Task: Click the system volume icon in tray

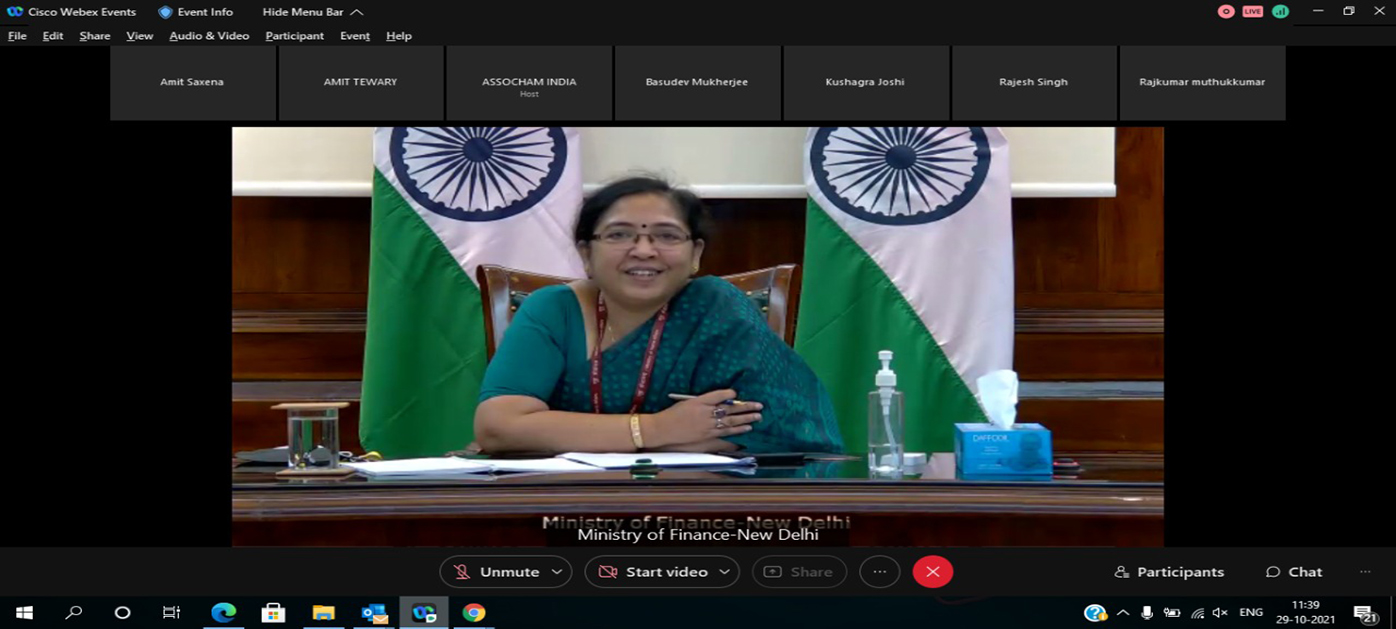Action: (x=1220, y=613)
